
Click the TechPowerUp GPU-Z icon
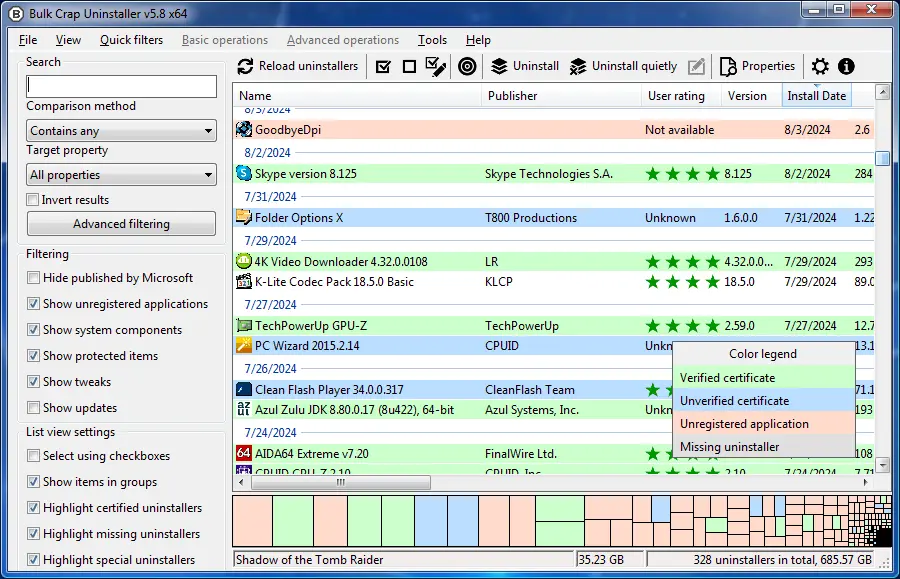244,326
